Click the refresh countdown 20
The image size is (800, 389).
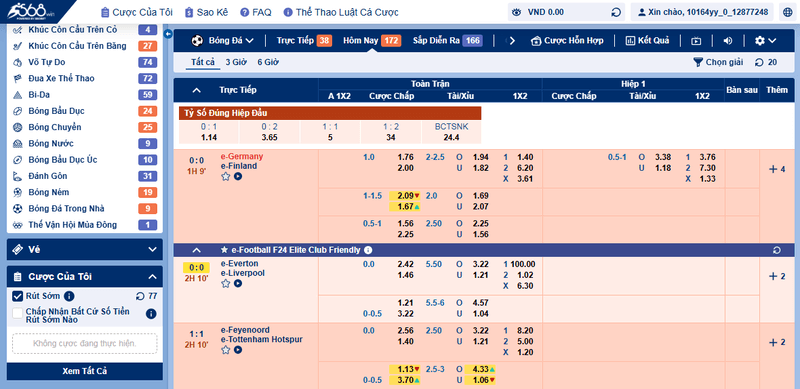point(766,62)
